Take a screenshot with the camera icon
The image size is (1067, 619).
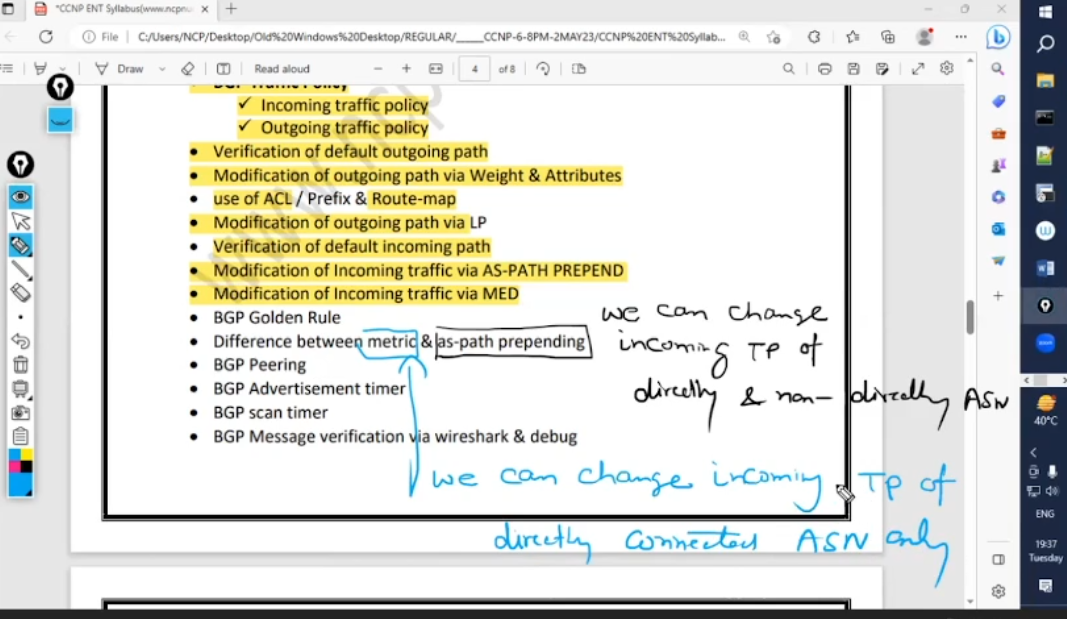click(x=20, y=413)
